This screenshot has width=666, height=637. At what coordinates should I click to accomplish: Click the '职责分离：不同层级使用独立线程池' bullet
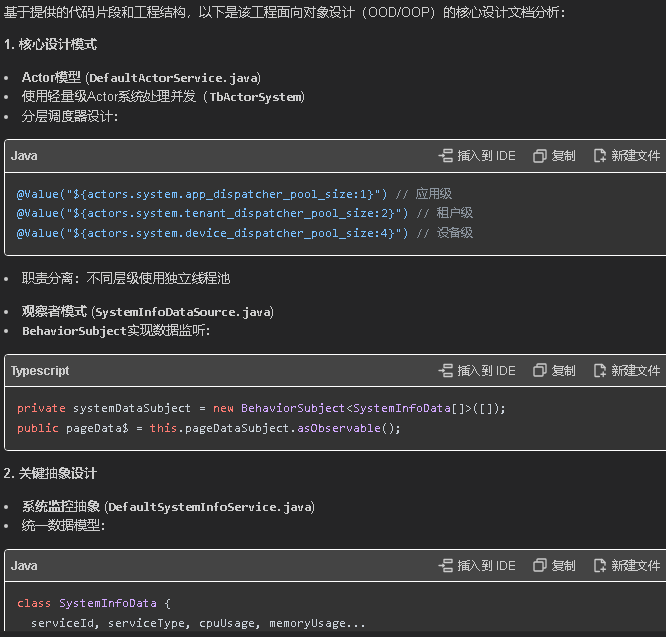126,279
